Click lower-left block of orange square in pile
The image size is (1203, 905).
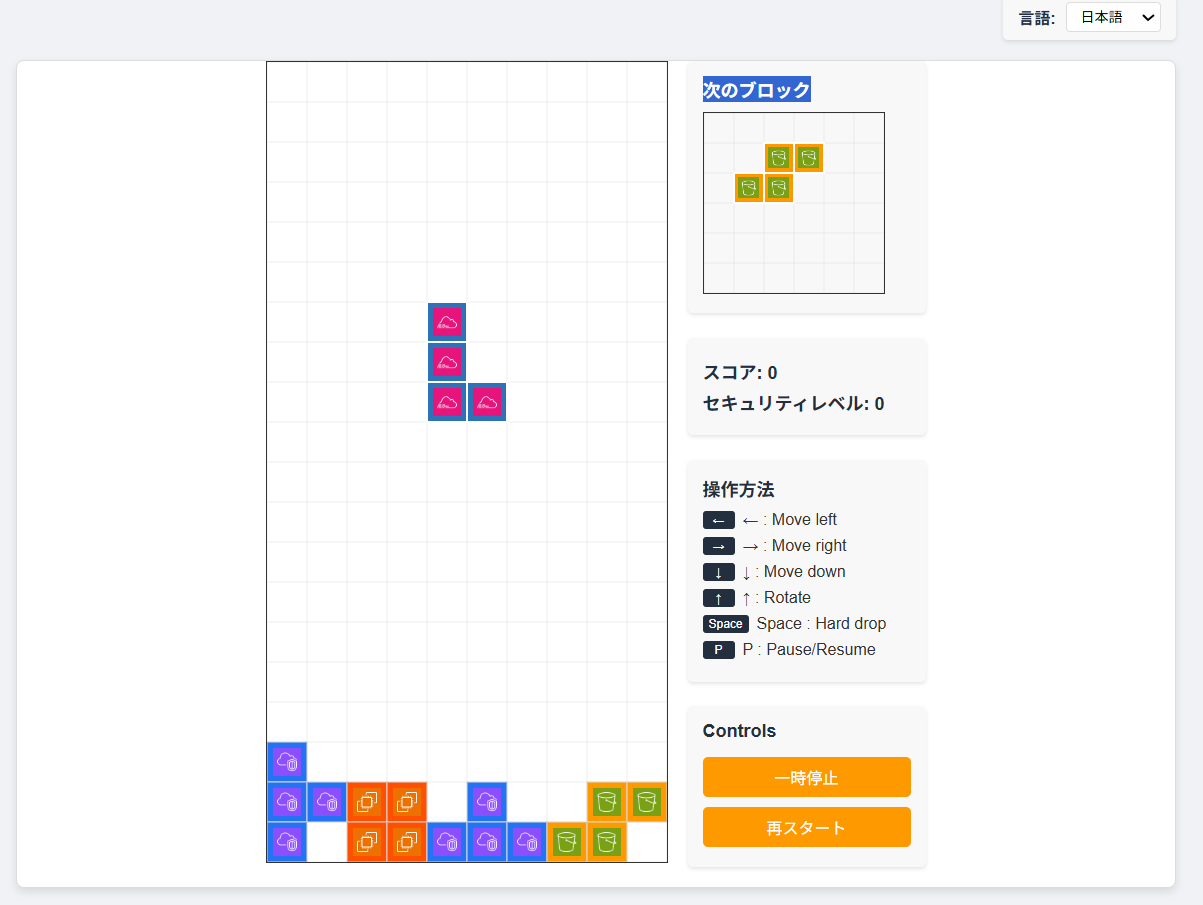[367, 842]
